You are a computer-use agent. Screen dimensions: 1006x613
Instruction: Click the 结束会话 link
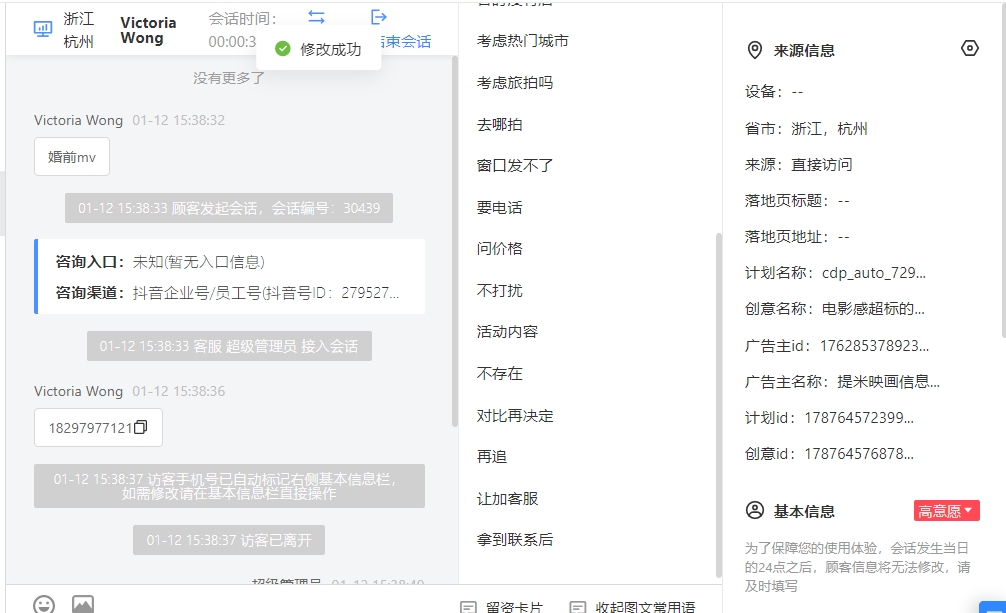pyautogui.click(x=405, y=42)
